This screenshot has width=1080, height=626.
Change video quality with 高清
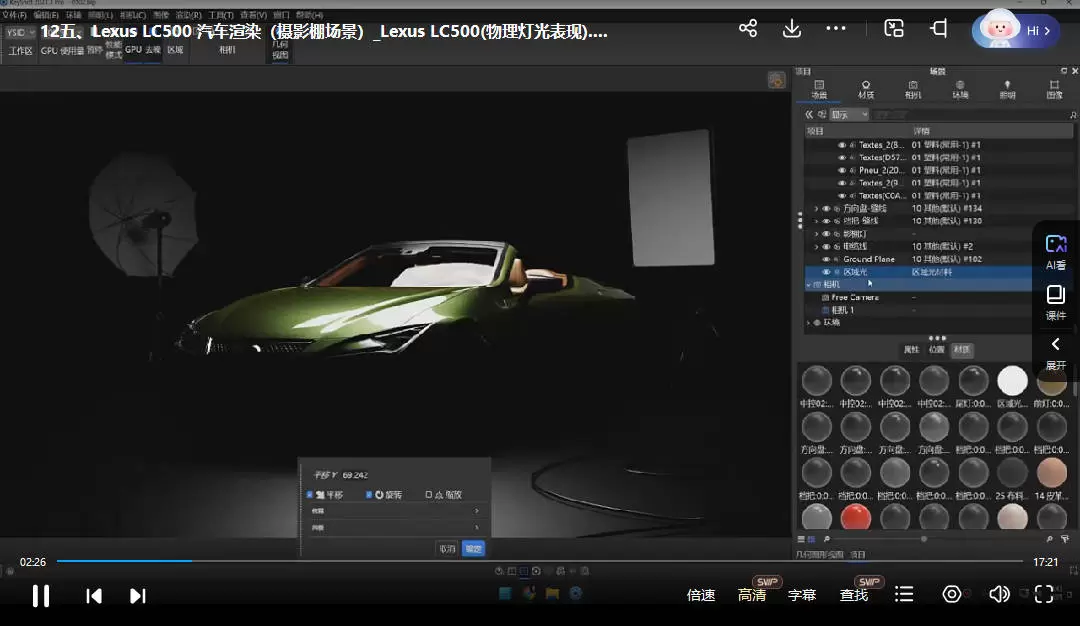[x=751, y=595]
